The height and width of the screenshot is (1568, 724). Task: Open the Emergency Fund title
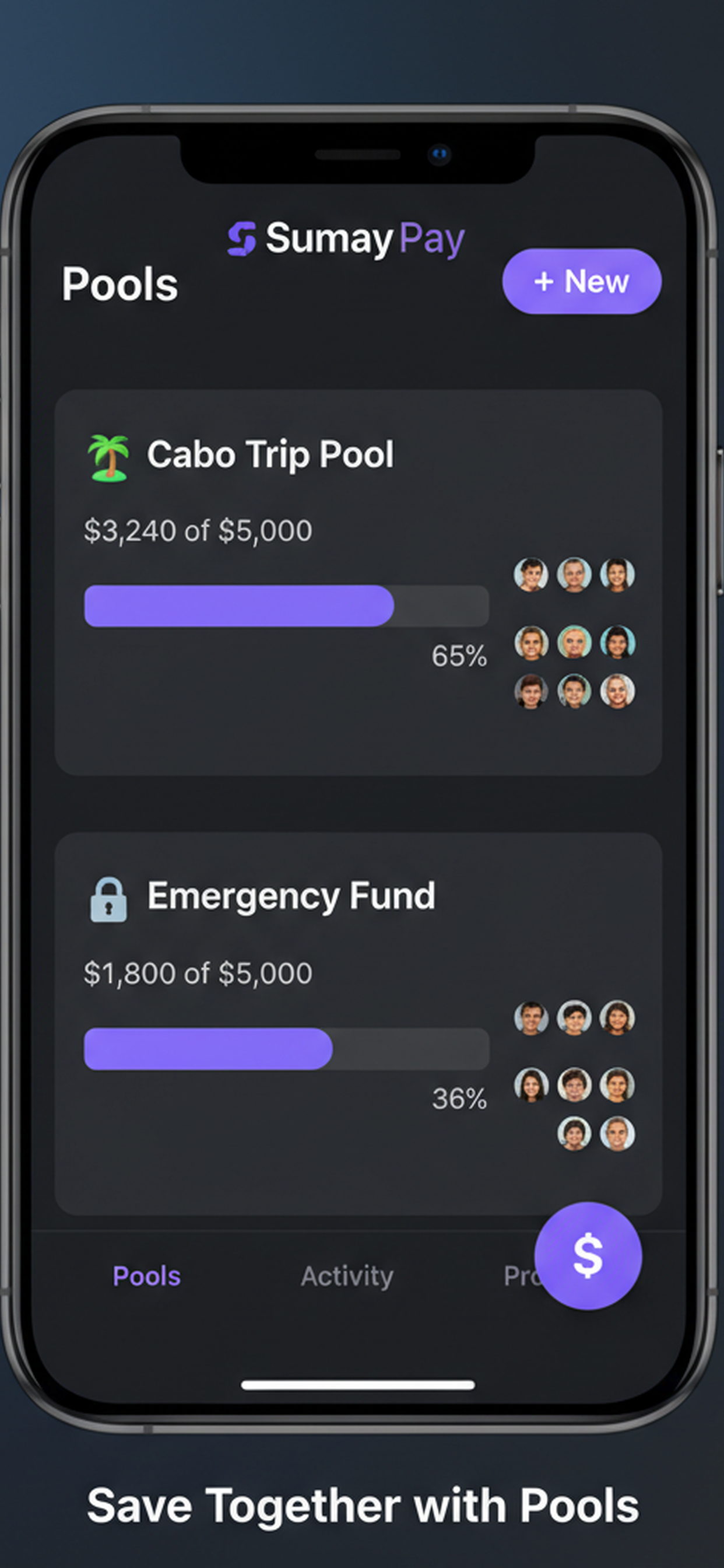coord(291,897)
